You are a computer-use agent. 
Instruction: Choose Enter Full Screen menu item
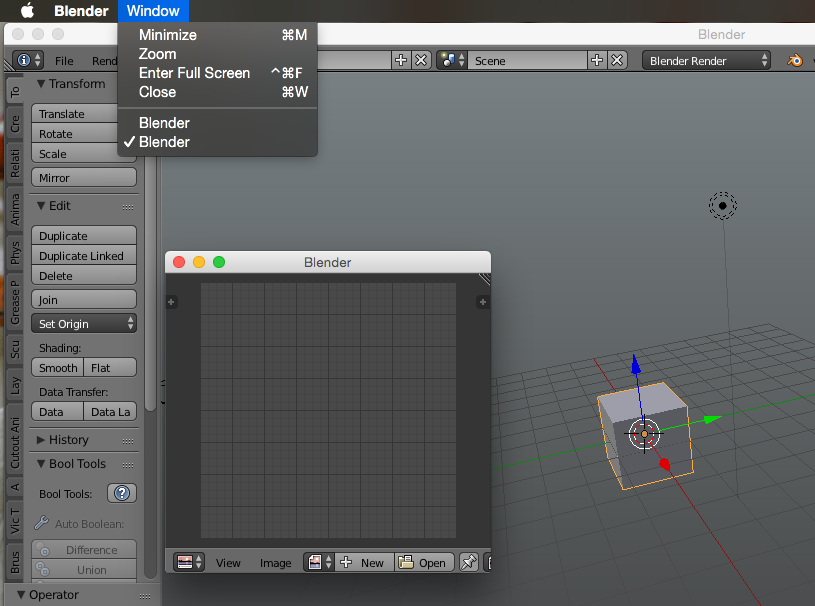217,73
